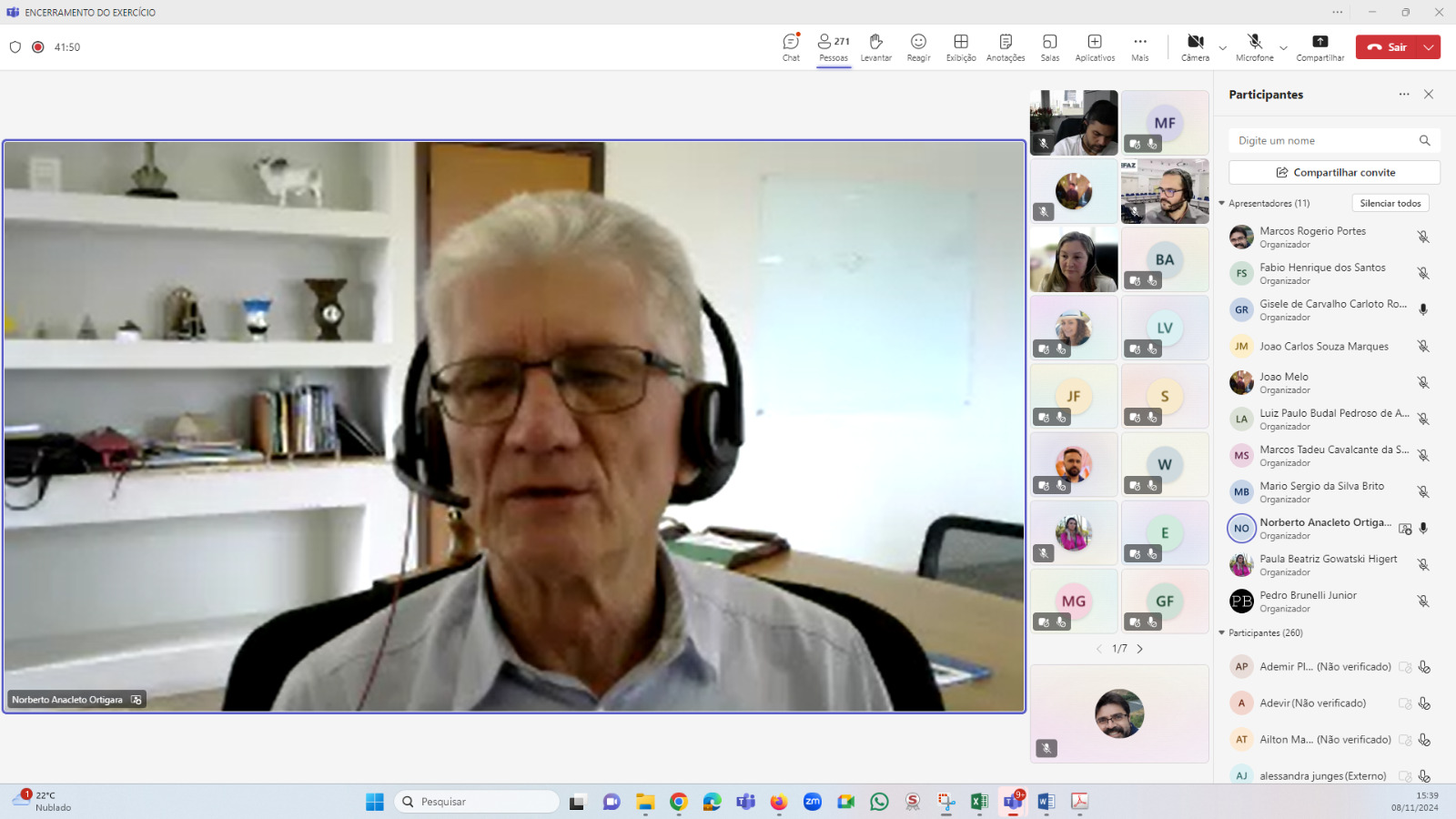Select the Pessoas tab
Viewport: 1456px width, 819px height.
point(834,47)
